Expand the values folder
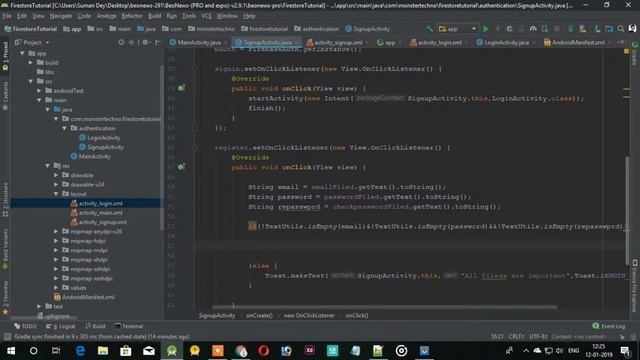Image resolution: width=640 pixels, height=360 pixels. coord(56,288)
